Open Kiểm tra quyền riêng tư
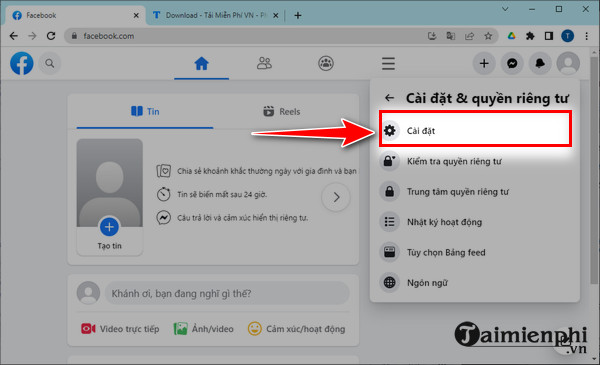This screenshot has width=600, height=365. (x=474, y=161)
